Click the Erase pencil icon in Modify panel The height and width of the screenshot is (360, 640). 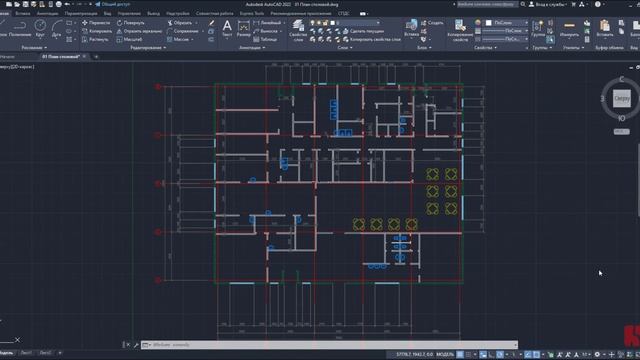[x=211, y=23]
